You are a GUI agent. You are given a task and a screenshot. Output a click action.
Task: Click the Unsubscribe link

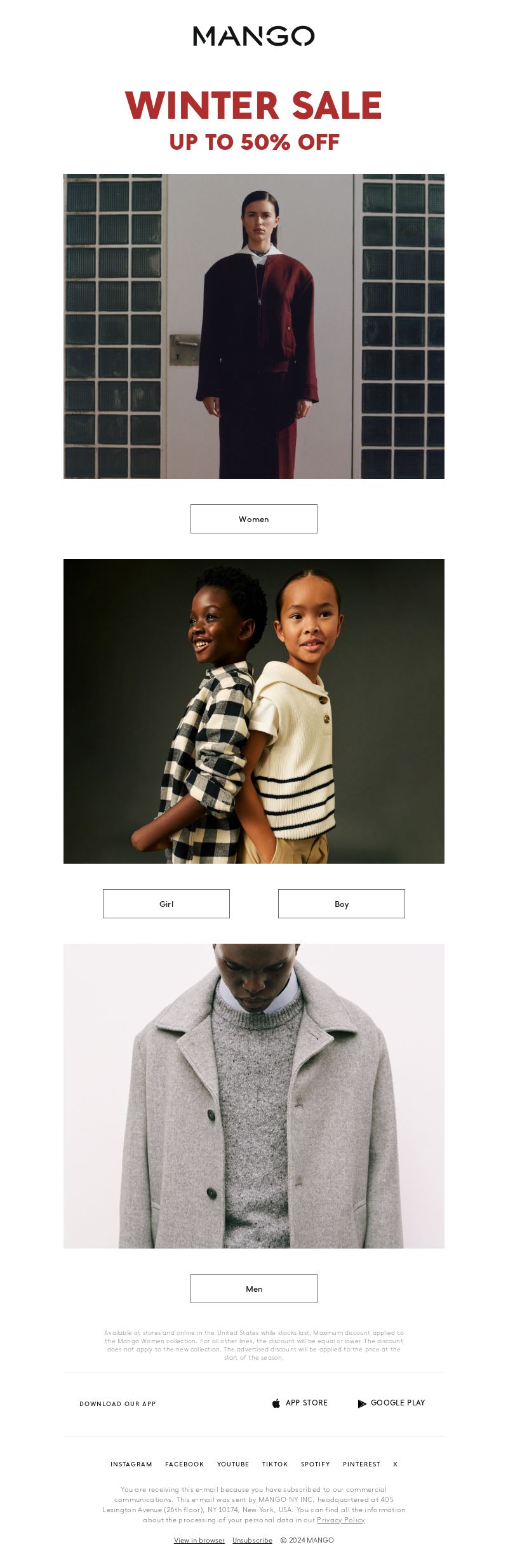click(x=252, y=1541)
